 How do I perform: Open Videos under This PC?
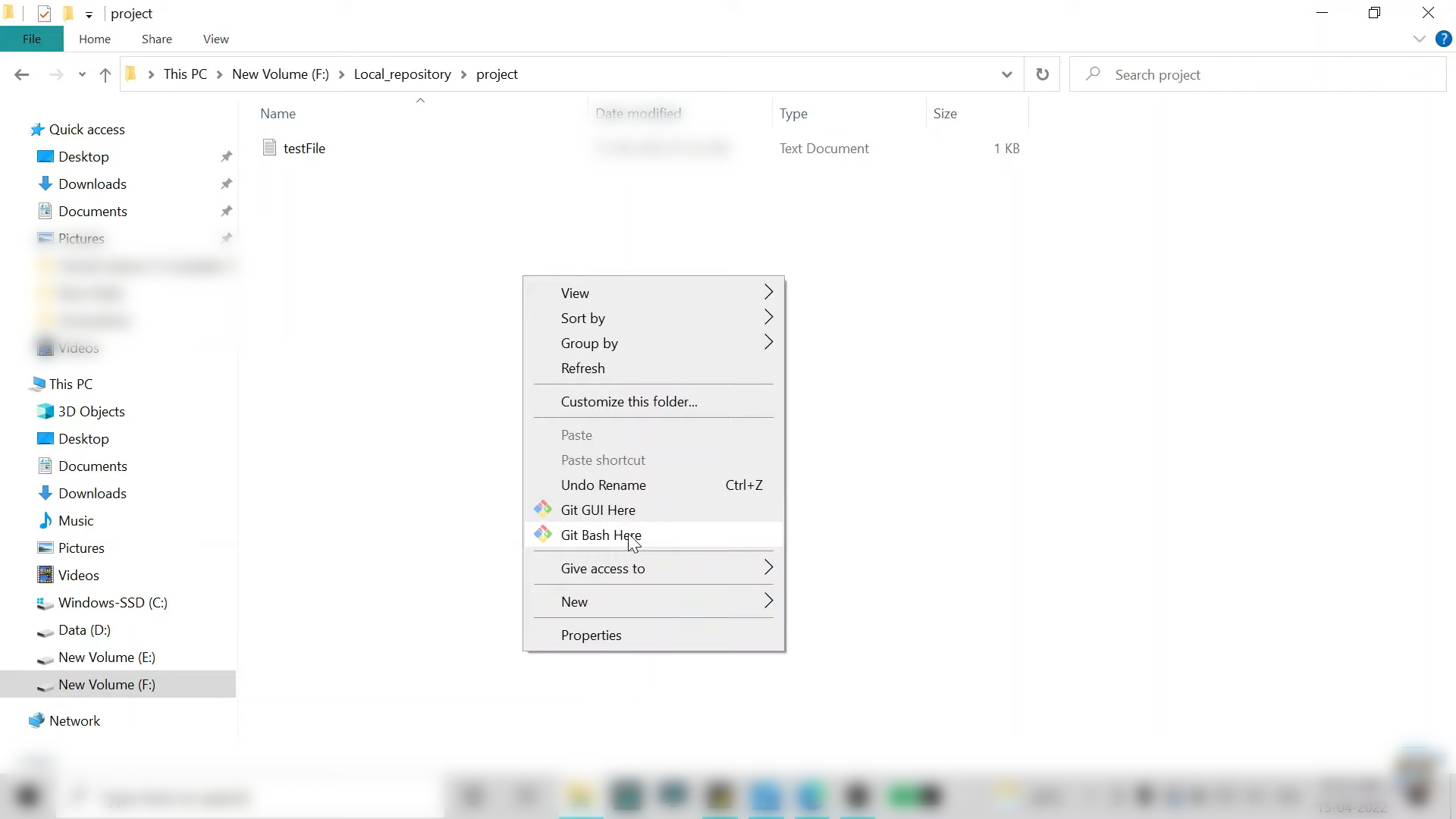click(x=79, y=576)
